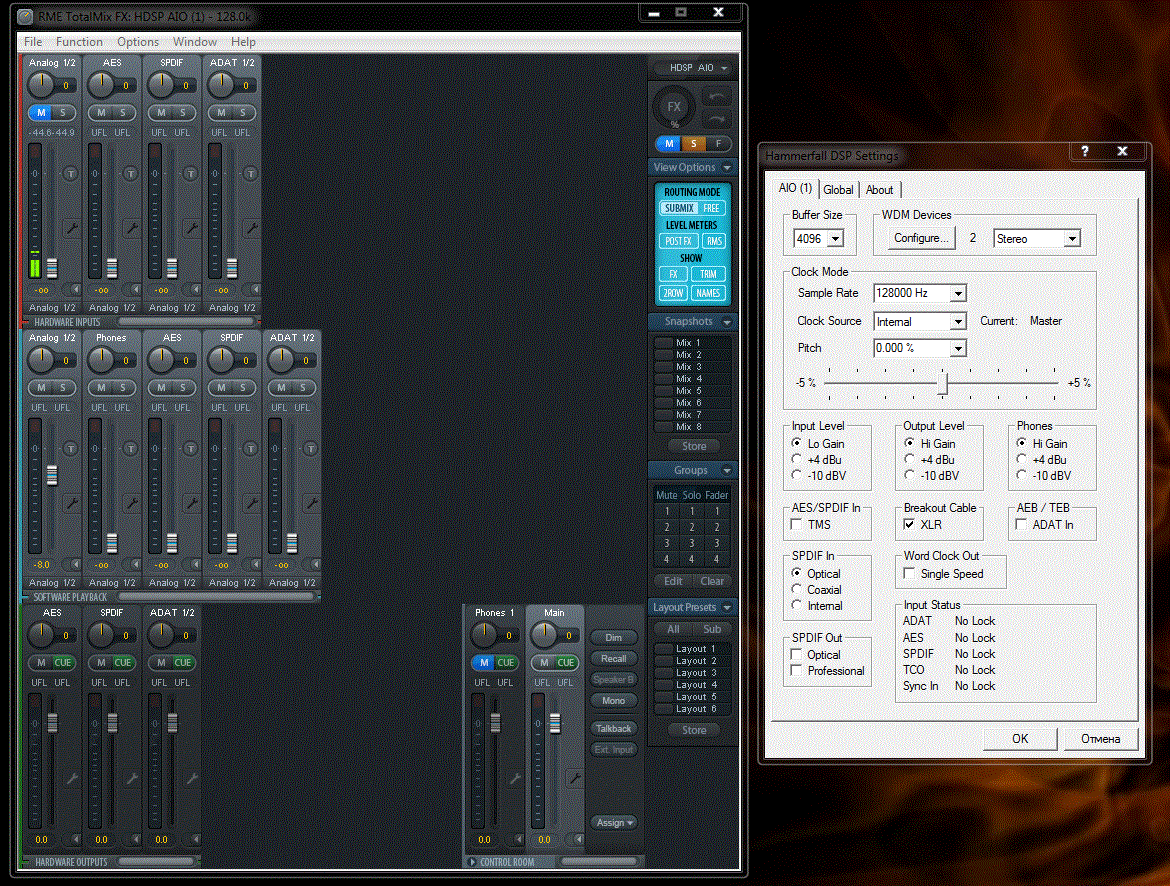Screen dimensions: 1170x886
Task: Open the Options menu in TotalMix
Action: point(138,42)
